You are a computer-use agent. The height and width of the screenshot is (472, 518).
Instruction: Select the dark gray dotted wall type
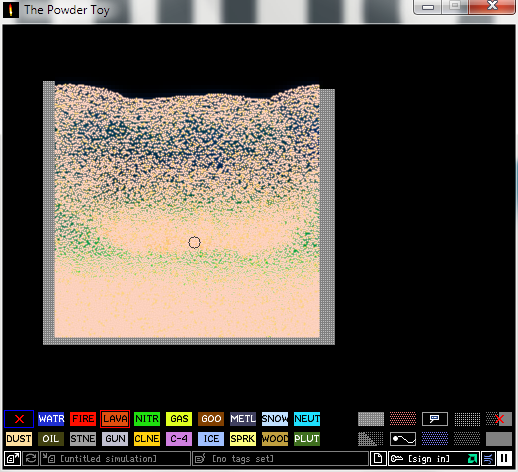tap(467, 439)
